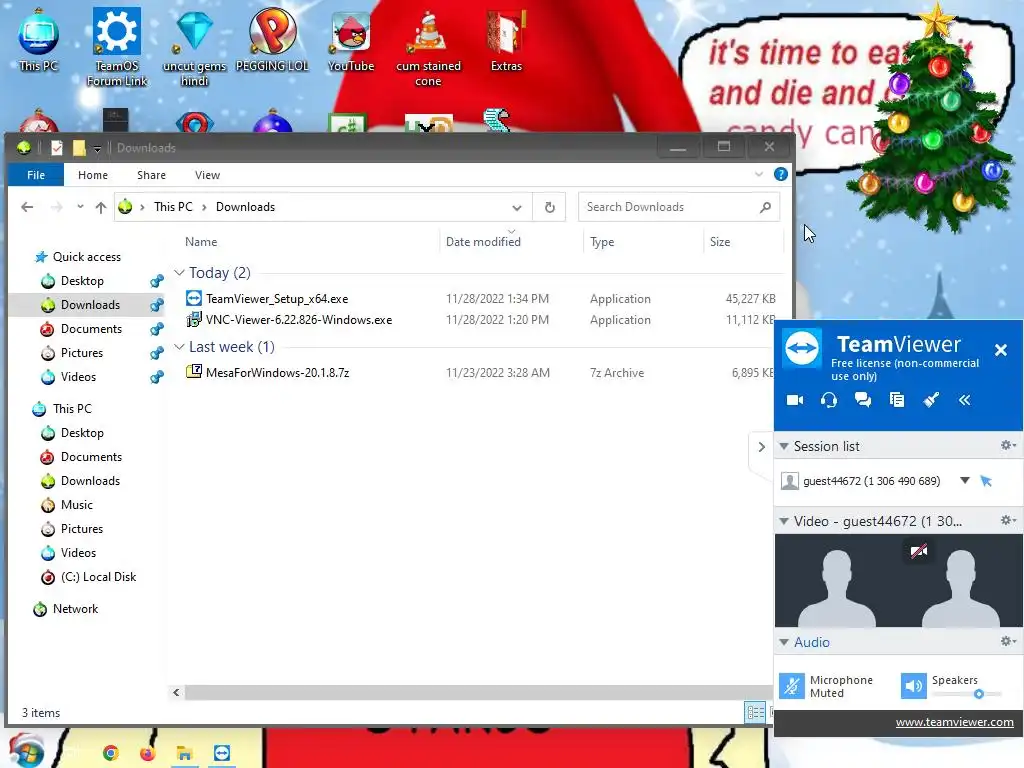Expand the address bar history dropdown
The height and width of the screenshot is (768, 1024).
[517, 208]
